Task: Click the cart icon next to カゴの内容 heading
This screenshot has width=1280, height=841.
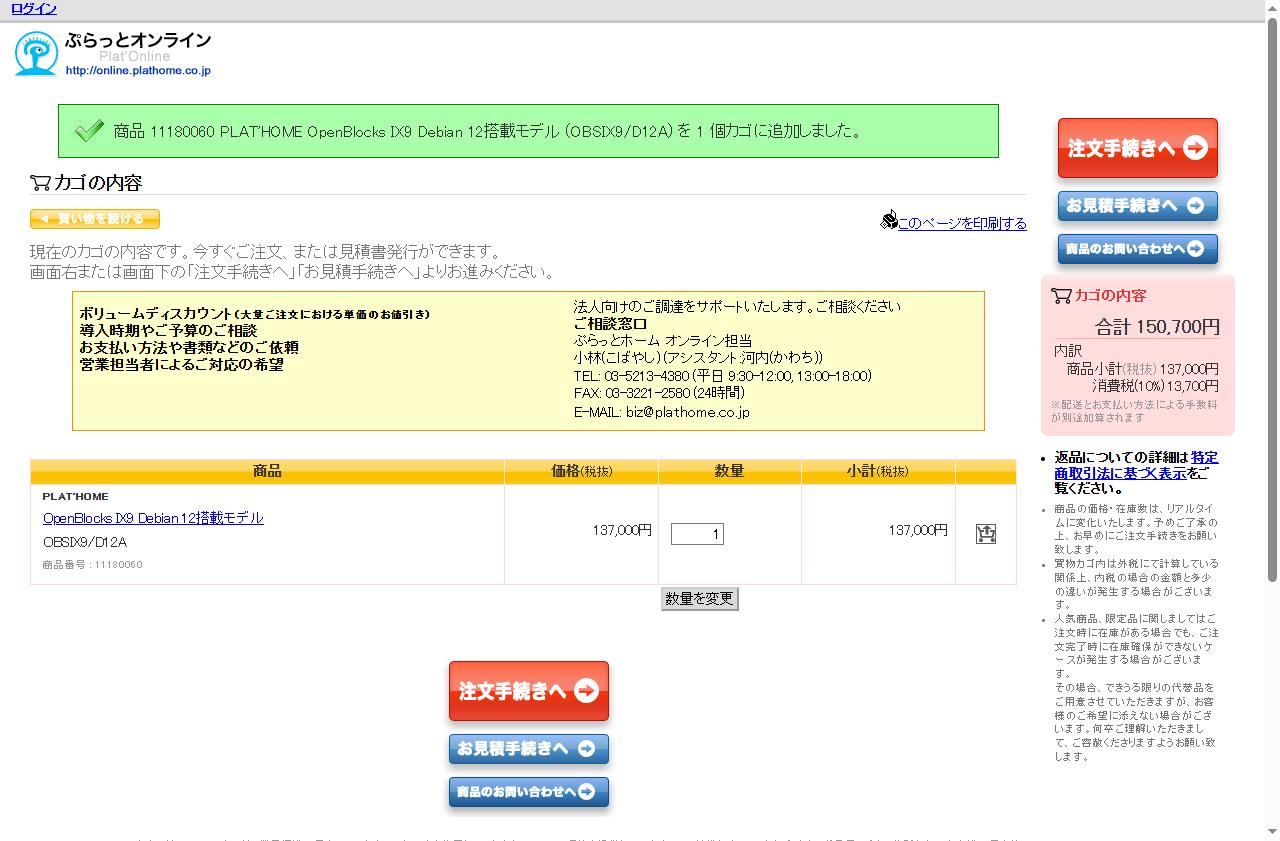Action: tap(40, 183)
